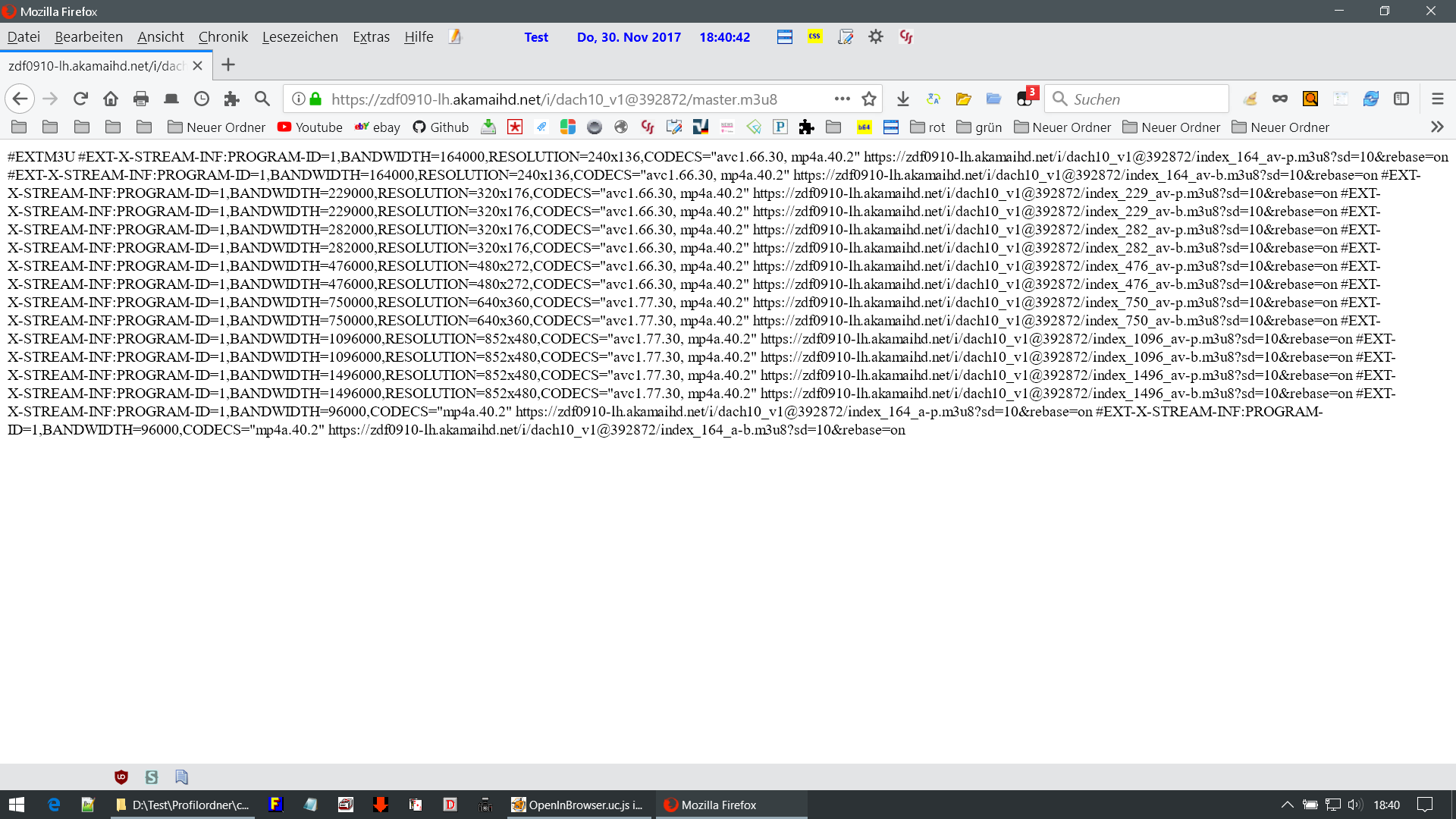
Task: Open the history clock icon
Action: (x=202, y=99)
